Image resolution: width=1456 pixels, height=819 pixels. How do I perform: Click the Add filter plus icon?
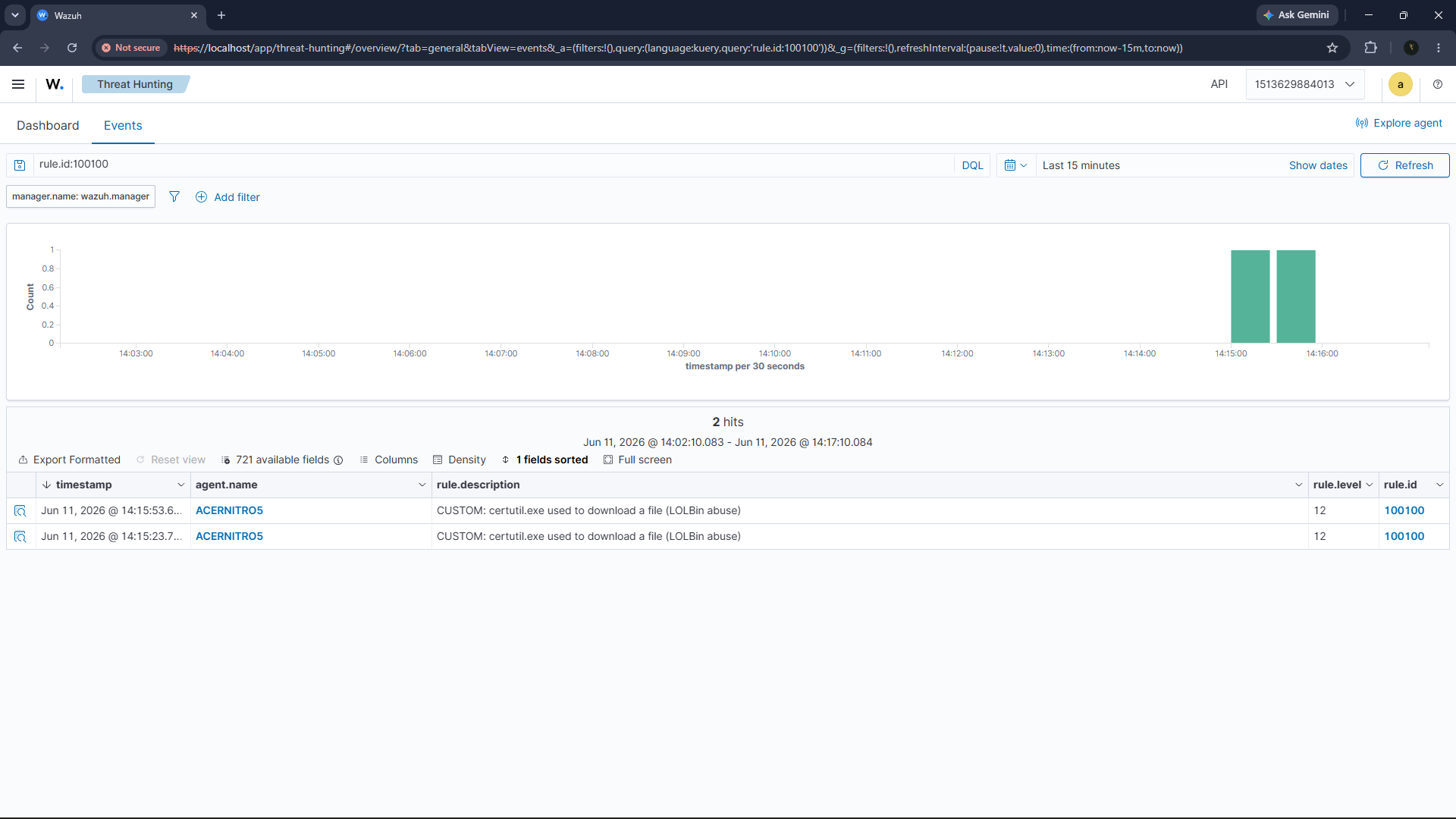coord(201,197)
